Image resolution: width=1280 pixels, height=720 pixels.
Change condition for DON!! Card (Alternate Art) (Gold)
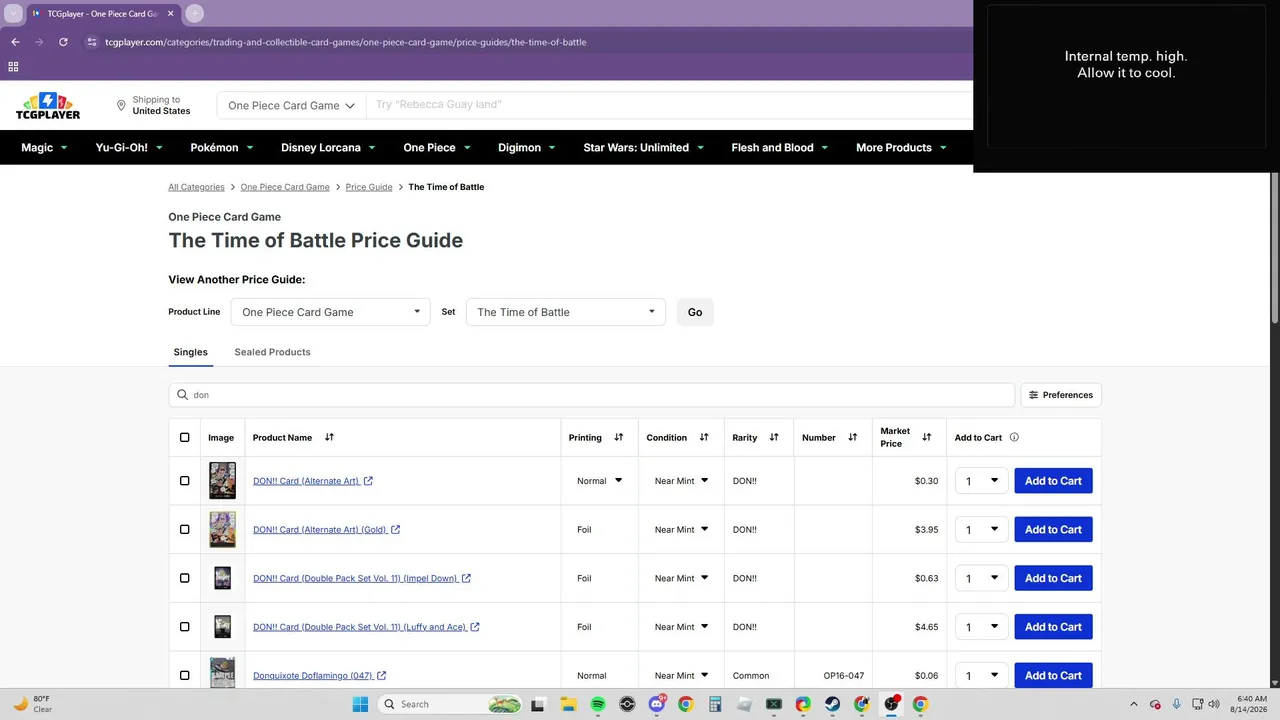pyautogui.click(x=681, y=530)
